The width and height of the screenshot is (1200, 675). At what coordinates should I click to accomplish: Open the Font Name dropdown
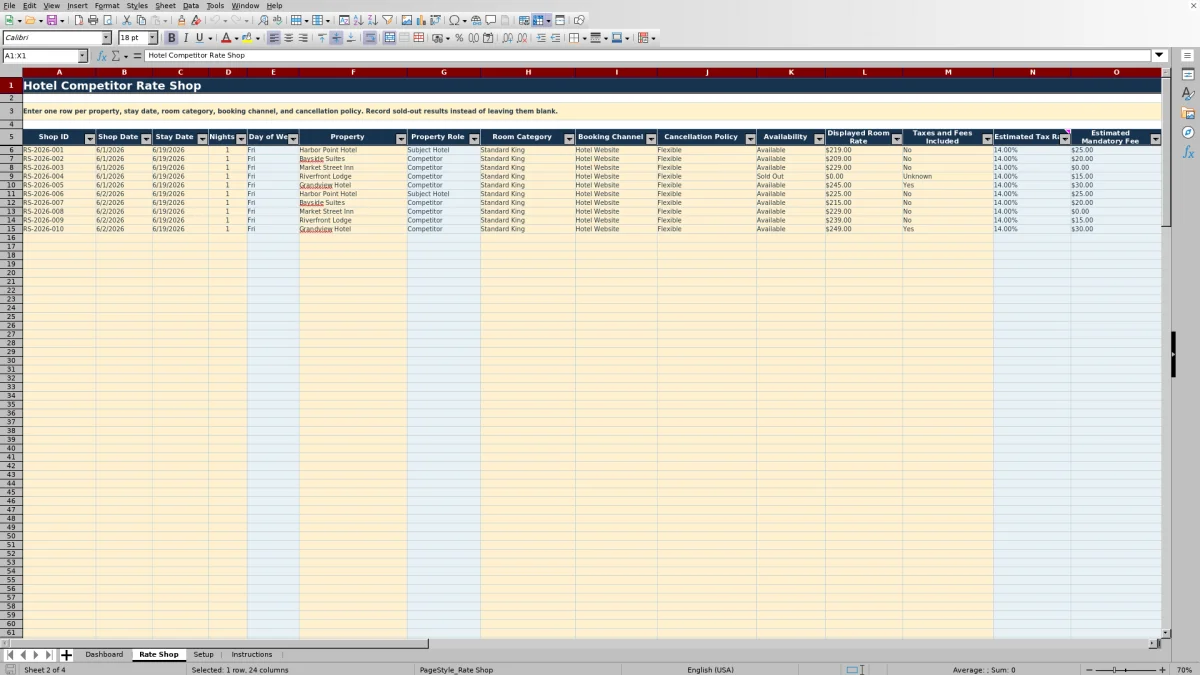coord(106,38)
